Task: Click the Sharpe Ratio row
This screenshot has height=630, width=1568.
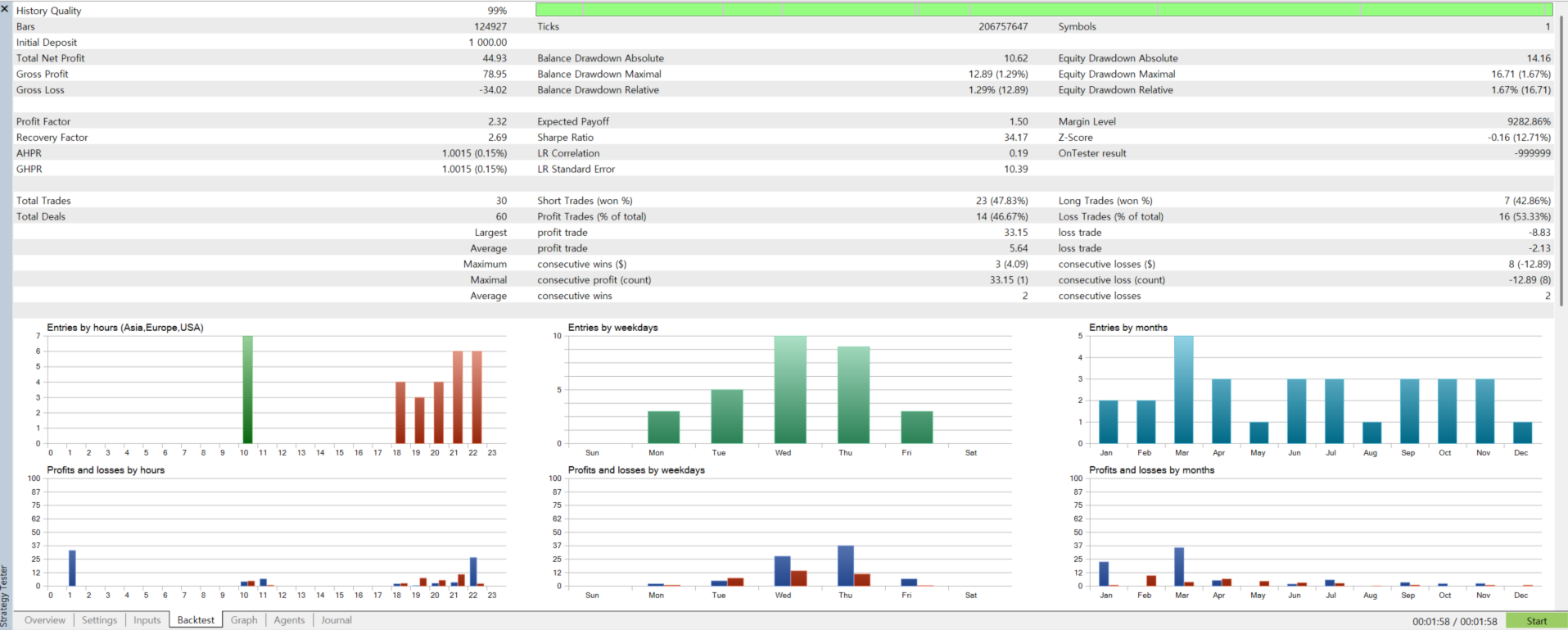Action: pyautogui.click(x=782, y=138)
